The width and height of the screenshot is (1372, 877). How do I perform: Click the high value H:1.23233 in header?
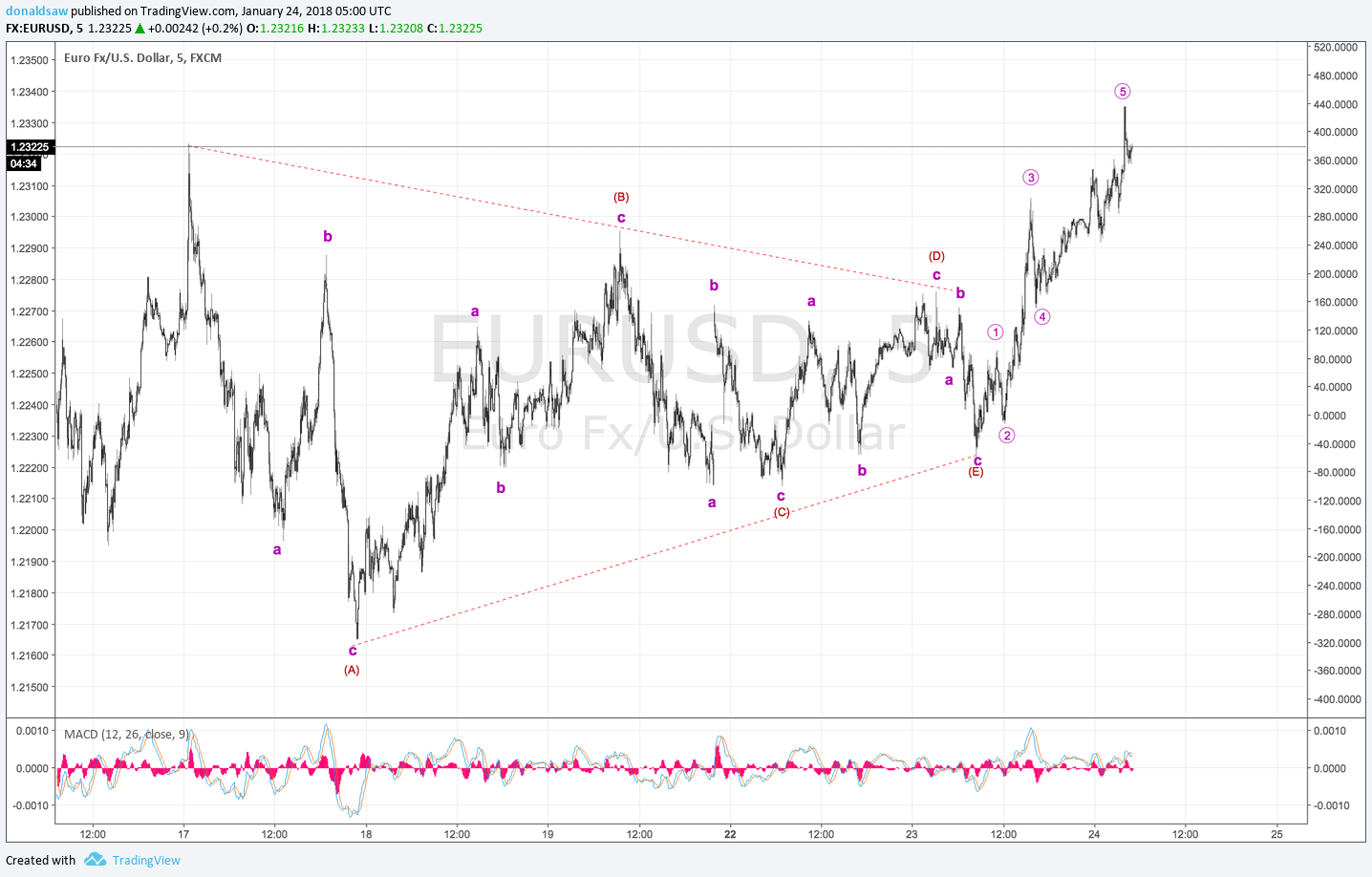pos(336,29)
